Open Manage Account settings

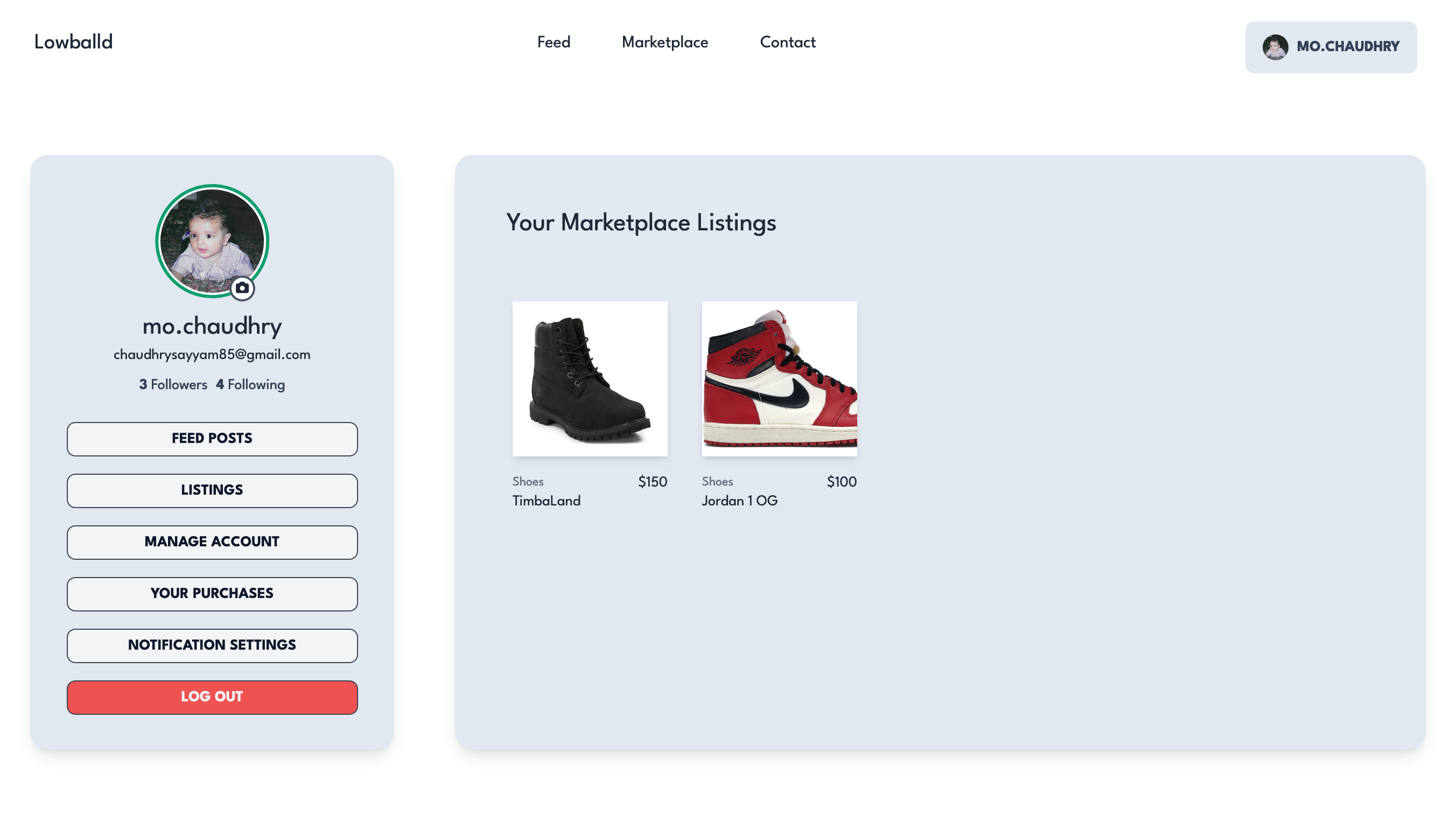point(212,542)
